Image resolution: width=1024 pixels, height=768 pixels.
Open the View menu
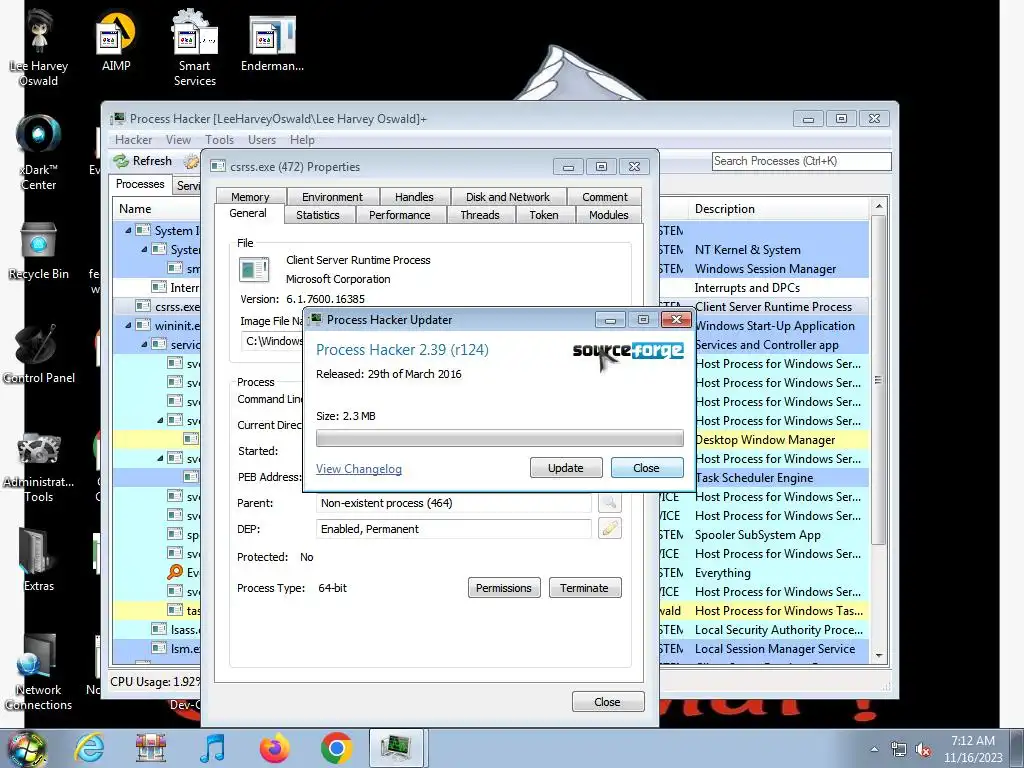(x=178, y=140)
